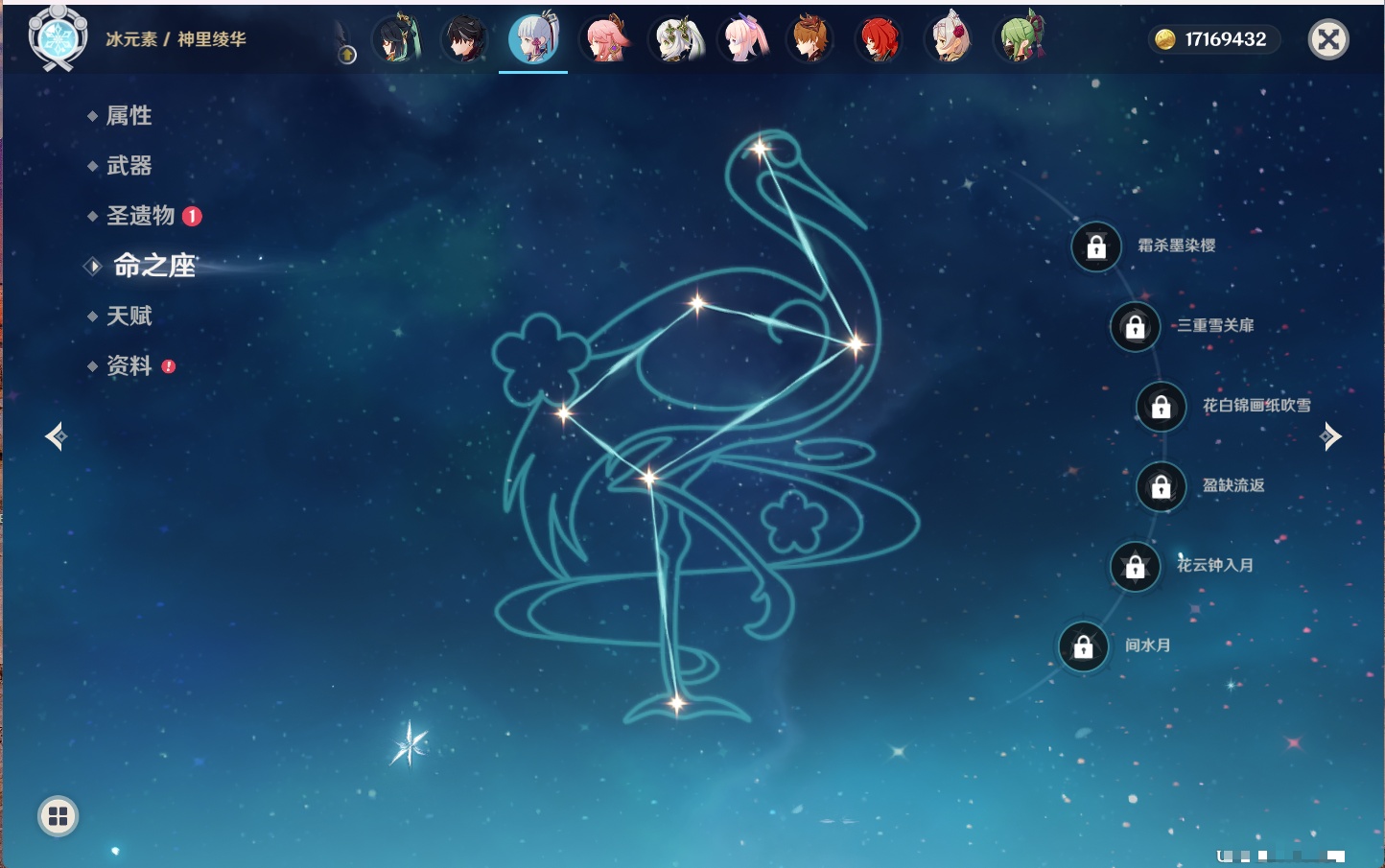Viewport: 1385px width, 868px height.
Task: Go to next character with right arrow
Action: coord(1330,436)
